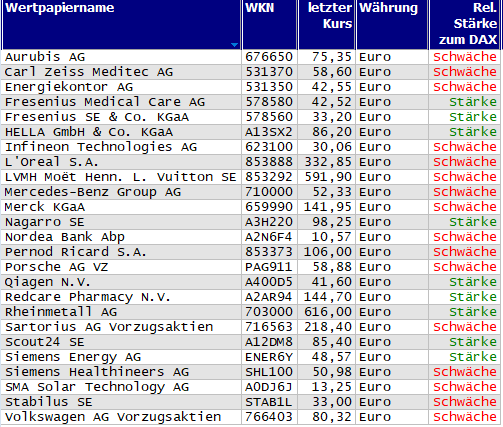The width and height of the screenshot is (503, 427).
Task: Select the price 332,85 cell
Action: [328, 162]
